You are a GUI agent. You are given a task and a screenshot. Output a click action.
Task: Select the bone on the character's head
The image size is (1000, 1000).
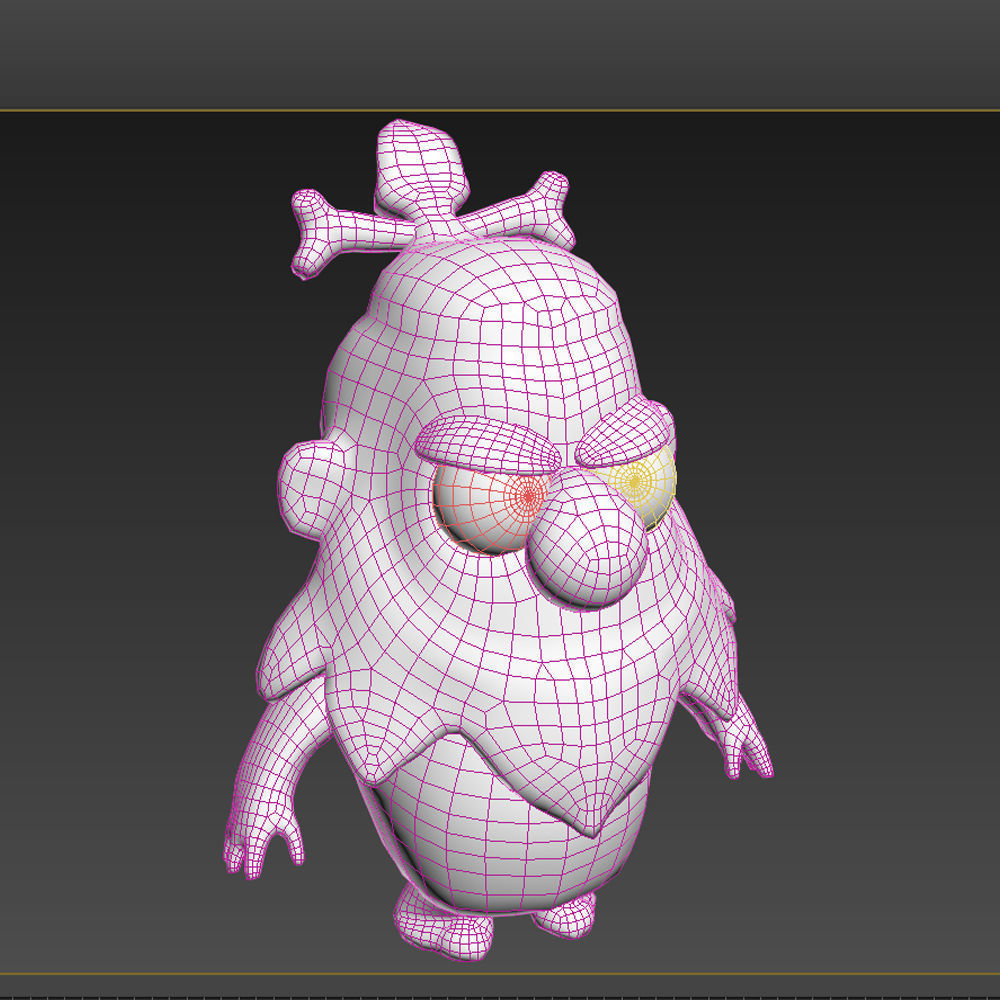coord(432,224)
